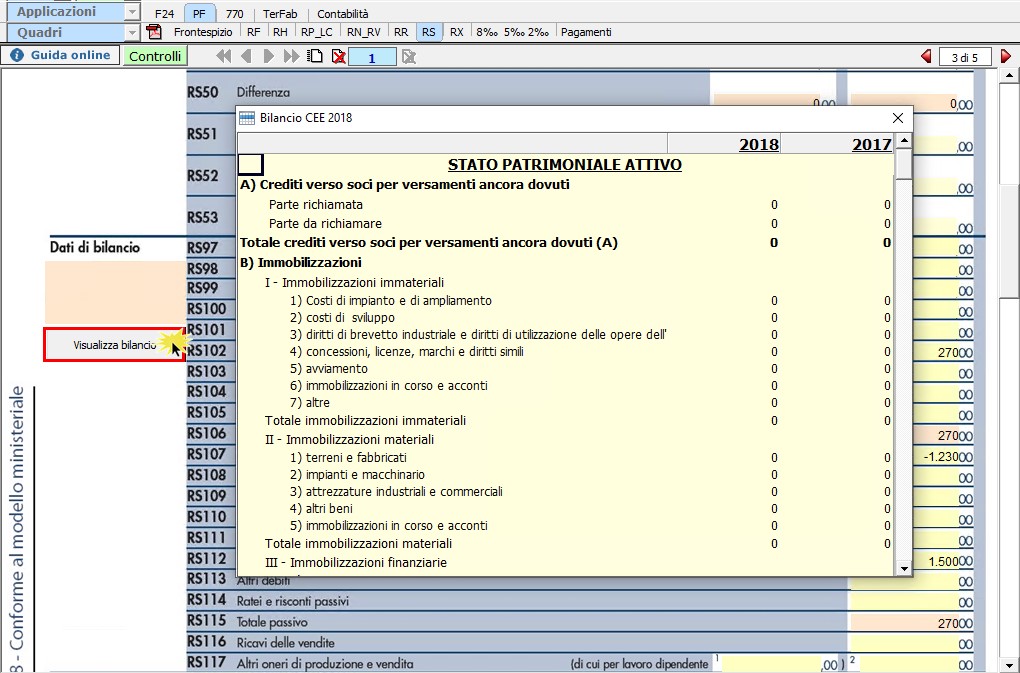The width and height of the screenshot is (1020, 673).
Task: Open the RR section tab
Action: coord(401,32)
